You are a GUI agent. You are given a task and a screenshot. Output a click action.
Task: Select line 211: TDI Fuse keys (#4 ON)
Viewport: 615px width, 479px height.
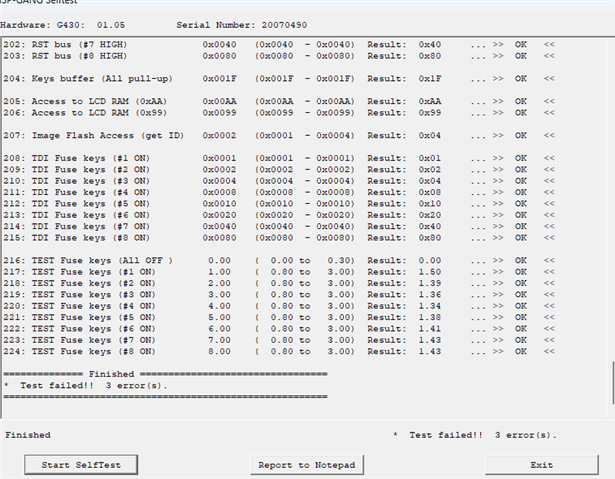pyautogui.click(x=279, y=192)
